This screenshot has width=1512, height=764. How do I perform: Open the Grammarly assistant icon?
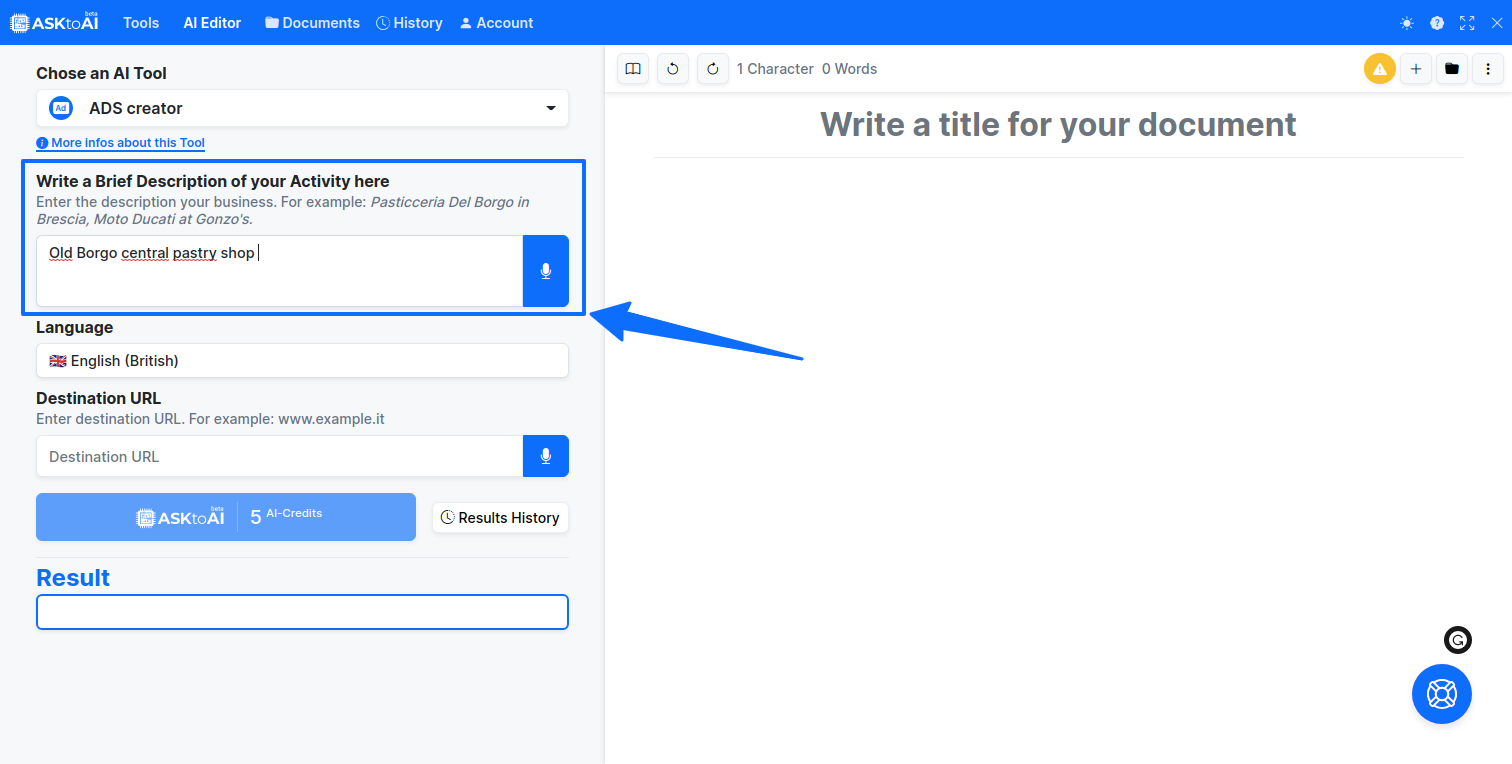click(x=1457, y=639)
